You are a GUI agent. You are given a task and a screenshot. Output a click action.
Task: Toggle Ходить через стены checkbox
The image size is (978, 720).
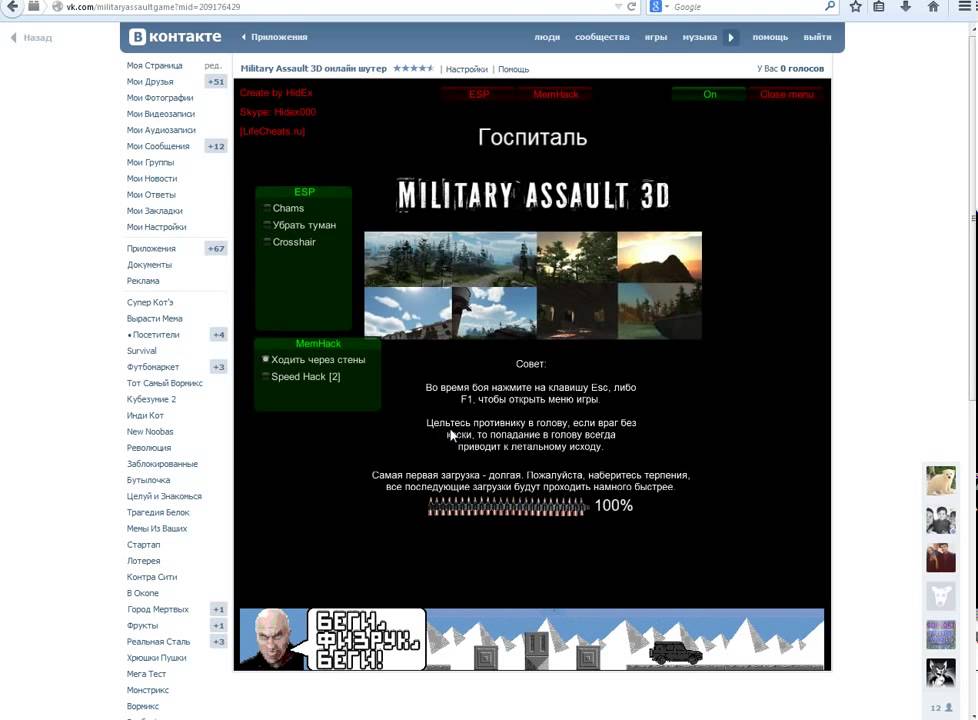pos(266,359)
